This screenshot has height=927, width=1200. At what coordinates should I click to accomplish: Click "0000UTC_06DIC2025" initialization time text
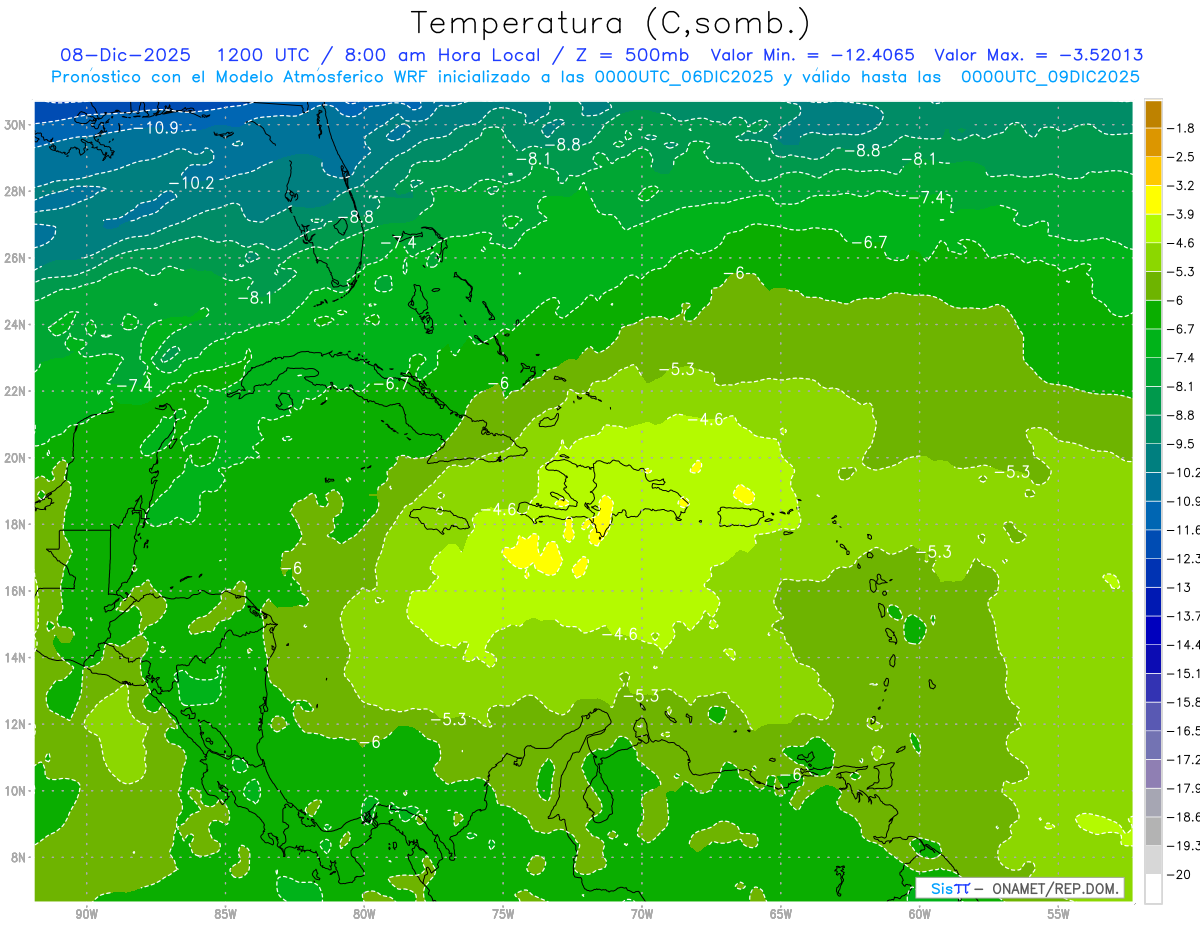click(x=683, y=76)
